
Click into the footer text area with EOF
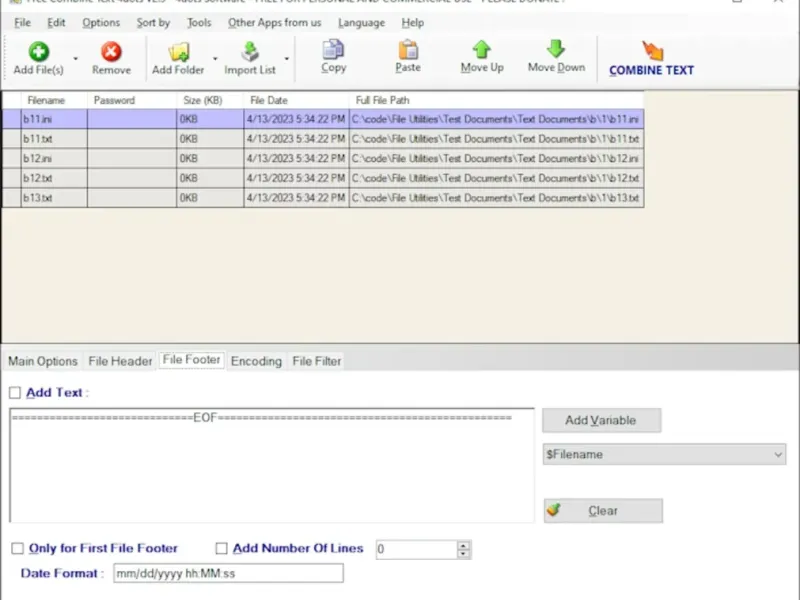[271, 465]
